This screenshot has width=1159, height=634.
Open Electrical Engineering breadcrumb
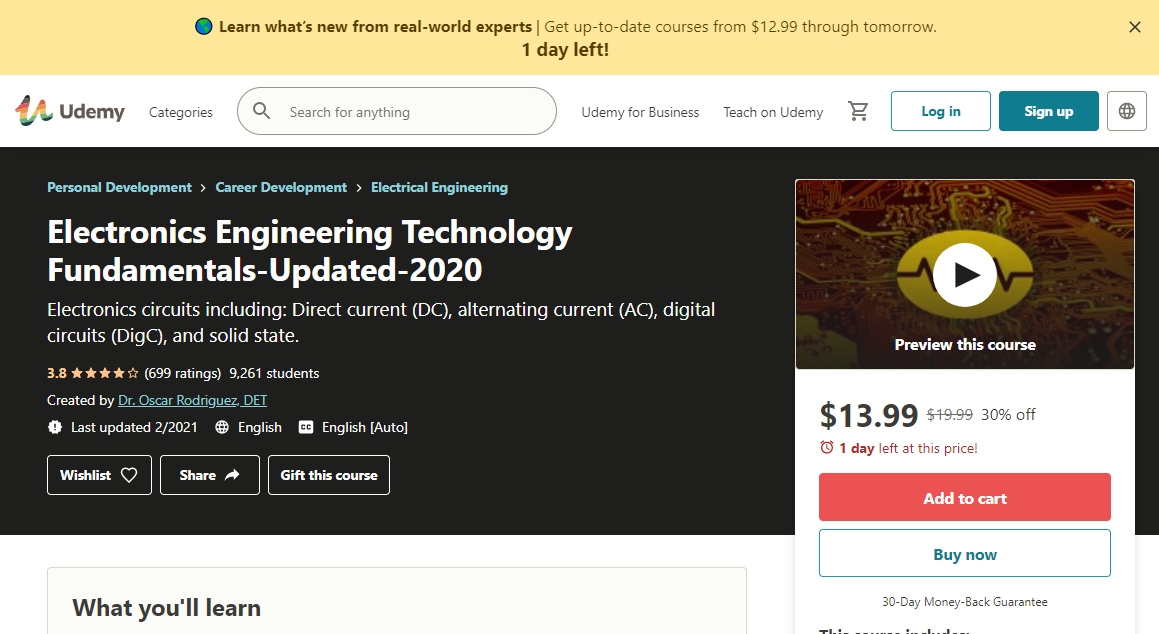point(439,187)
